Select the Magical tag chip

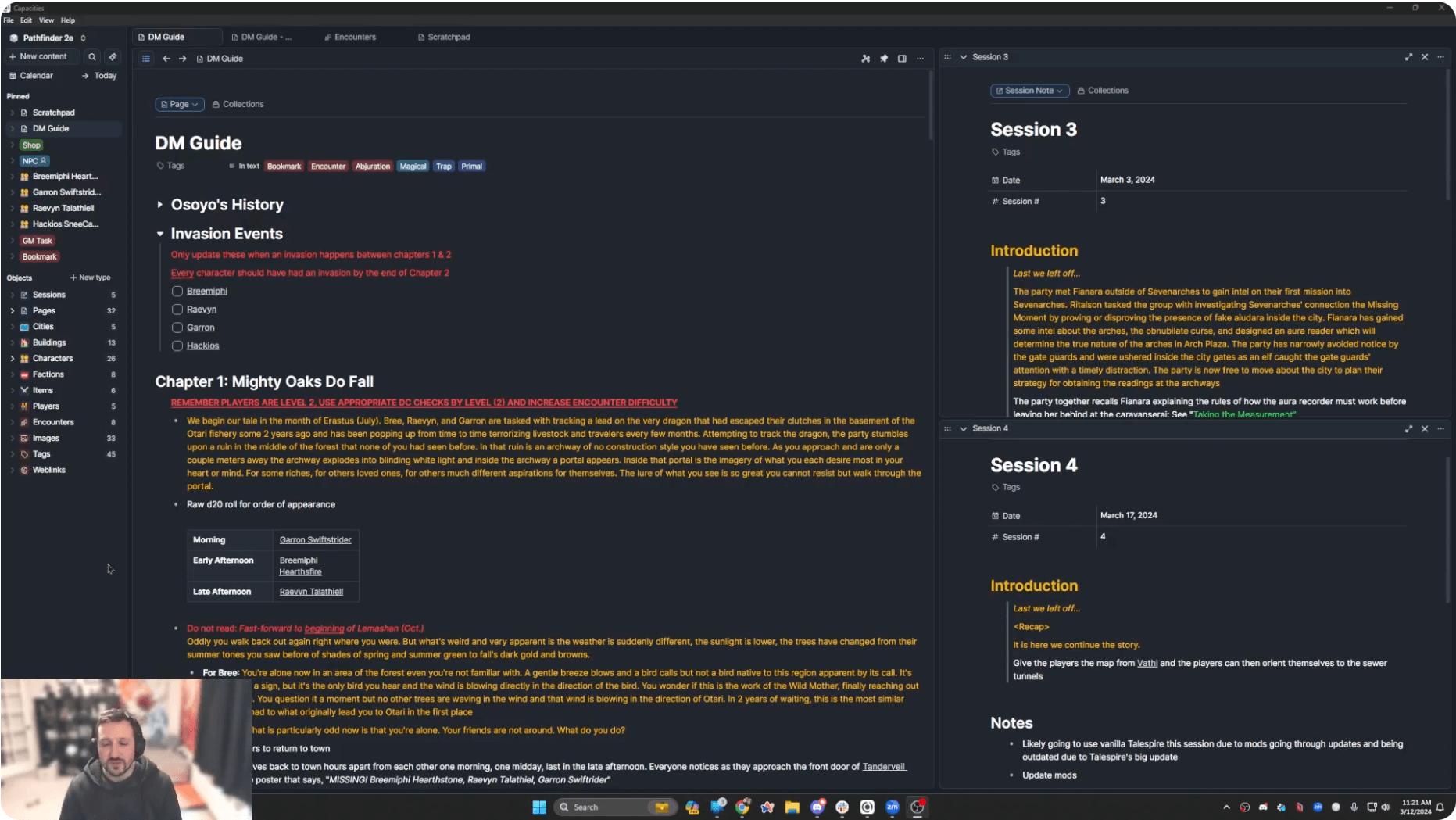coord(413,167)
